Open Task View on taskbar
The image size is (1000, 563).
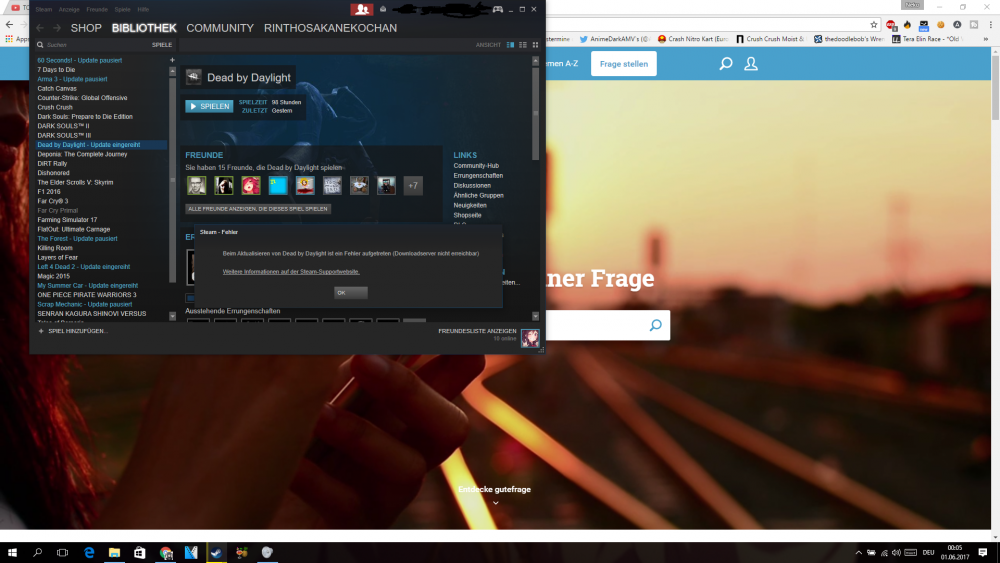(x=62, y=552)
